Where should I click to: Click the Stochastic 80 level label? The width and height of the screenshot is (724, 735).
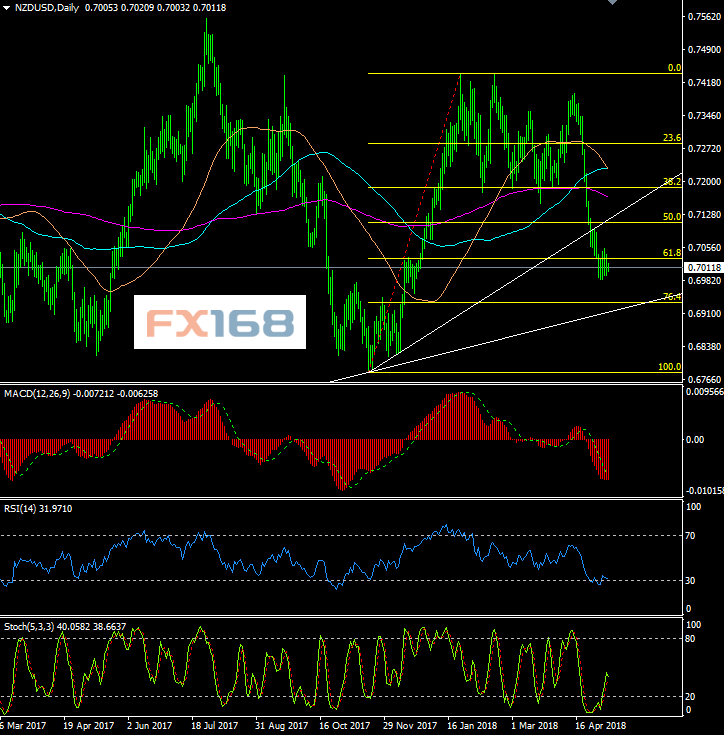pyautogui.click(x=690, y=639)
